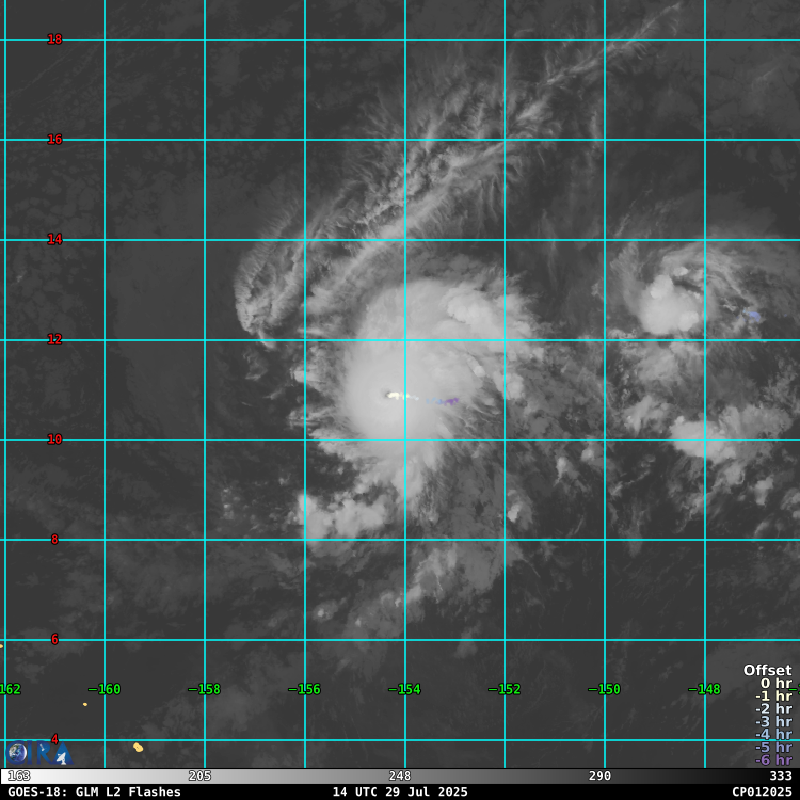Click the latitude 10 label

[x=55, y=439]
